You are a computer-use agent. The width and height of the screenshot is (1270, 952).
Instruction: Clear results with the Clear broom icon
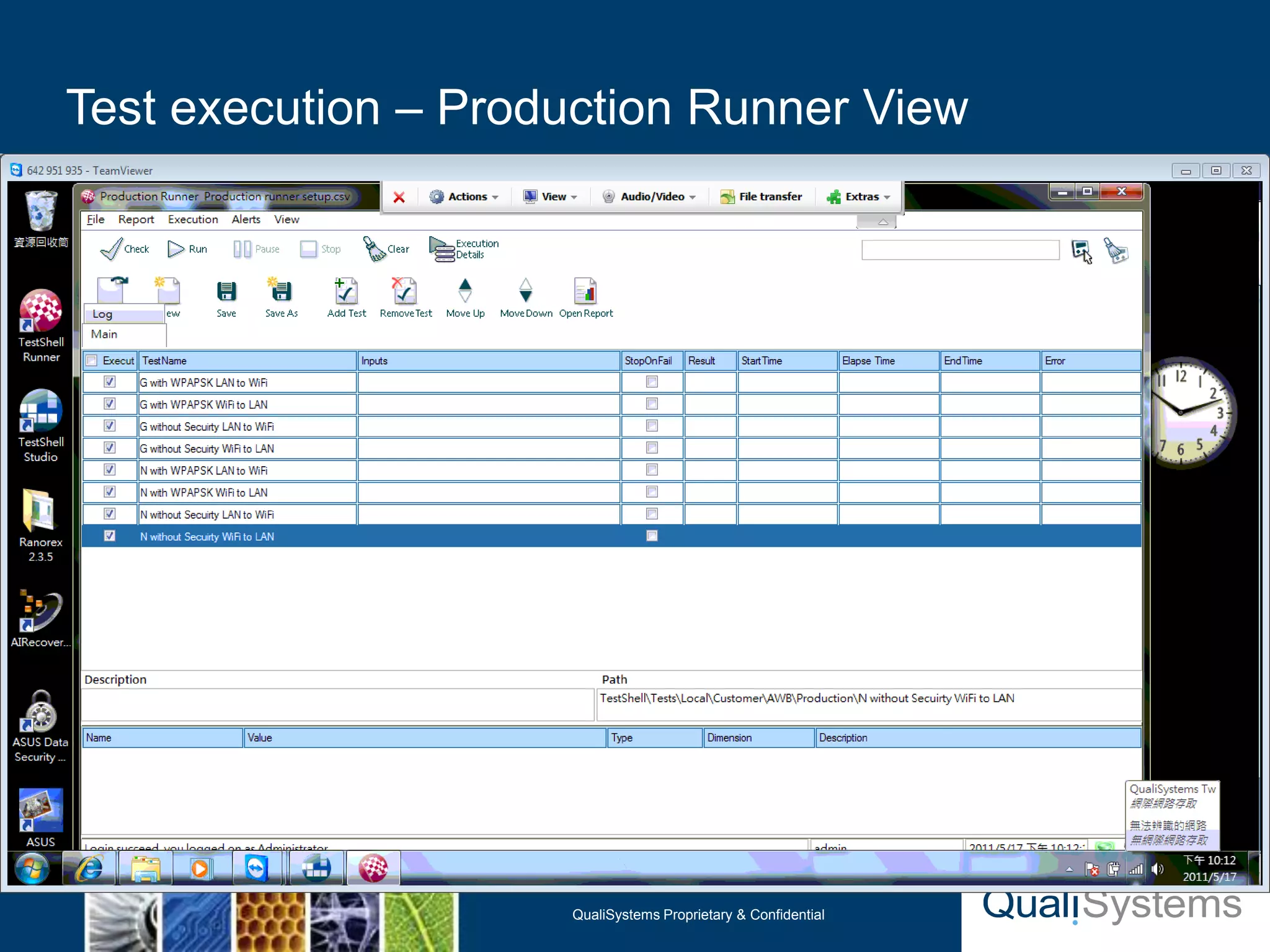[x=386, y=249]
